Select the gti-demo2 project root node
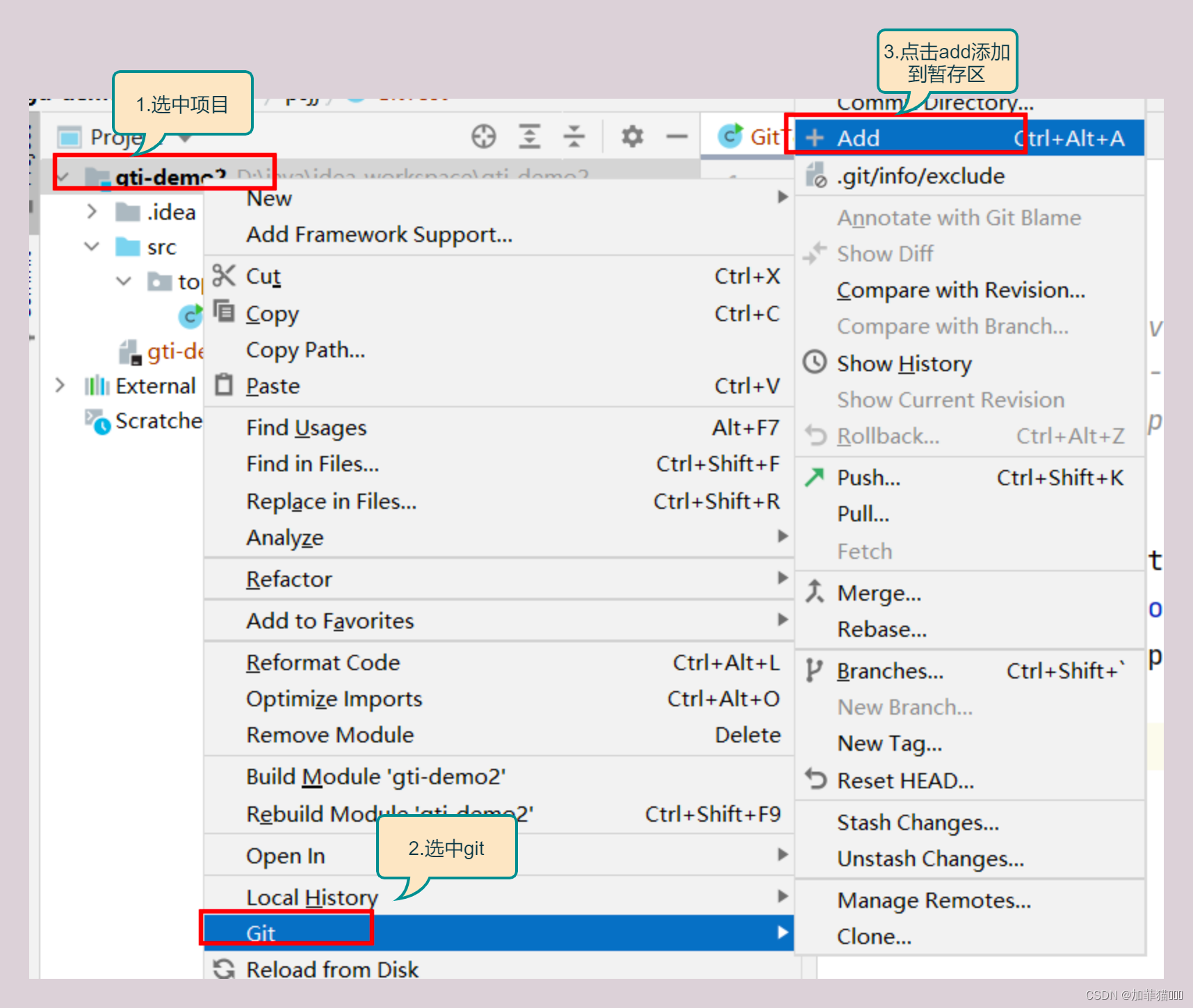This screenshot has height=1008, width=1193. 170,176
